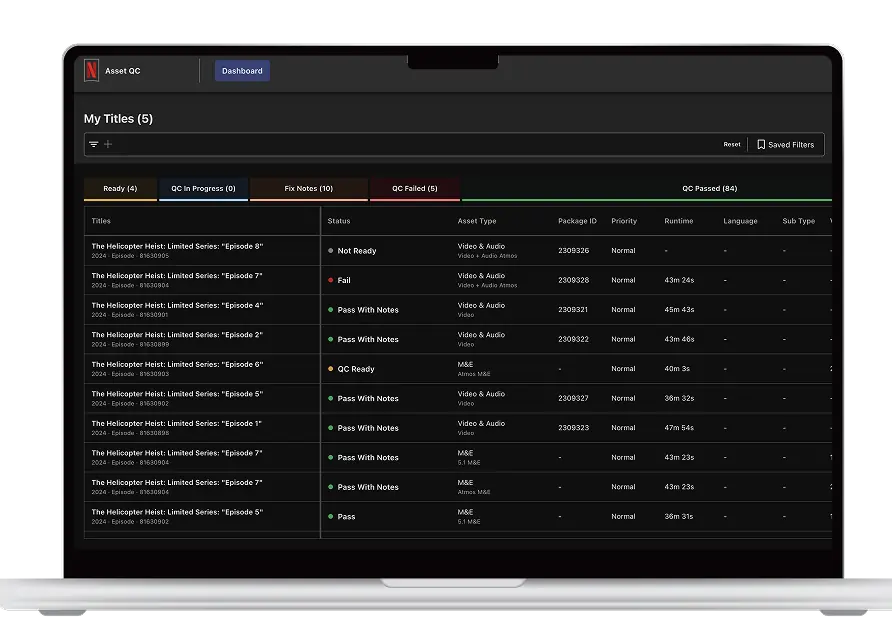Add a filter with plus icon

tap(108, 144)
